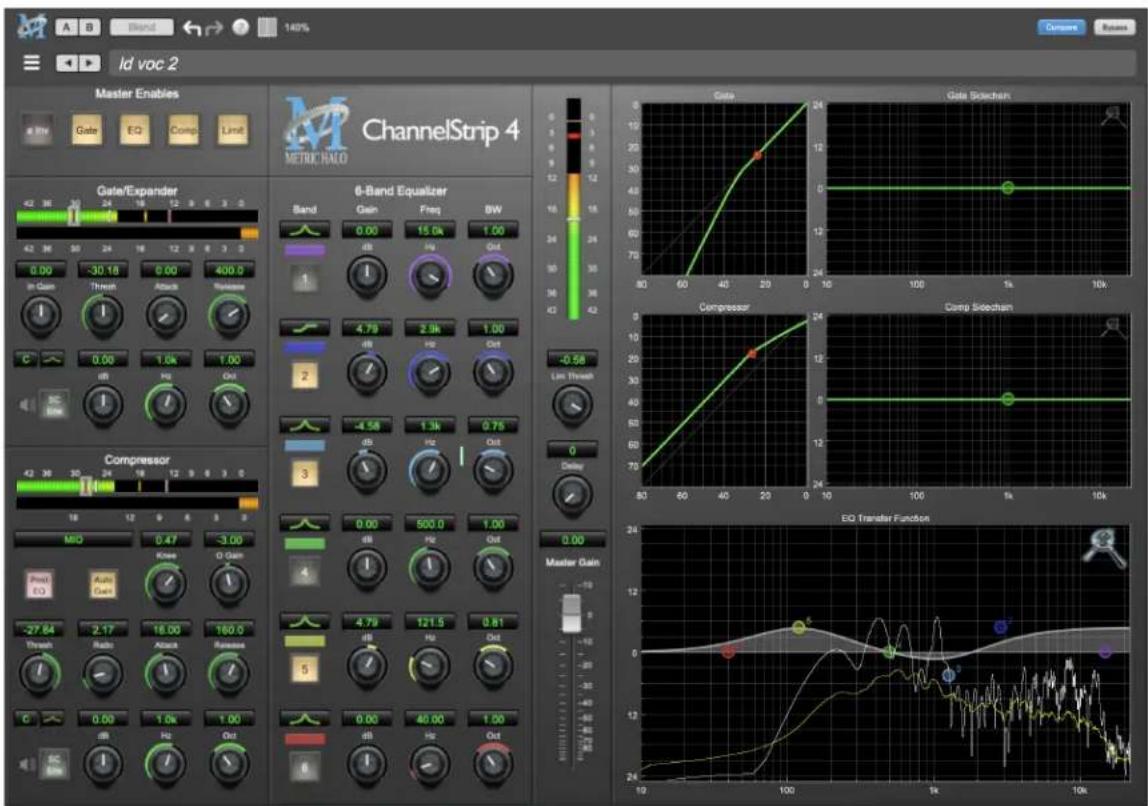Click the analyzer icon in Comp Sidechain graph

(x=1114, y=328)
